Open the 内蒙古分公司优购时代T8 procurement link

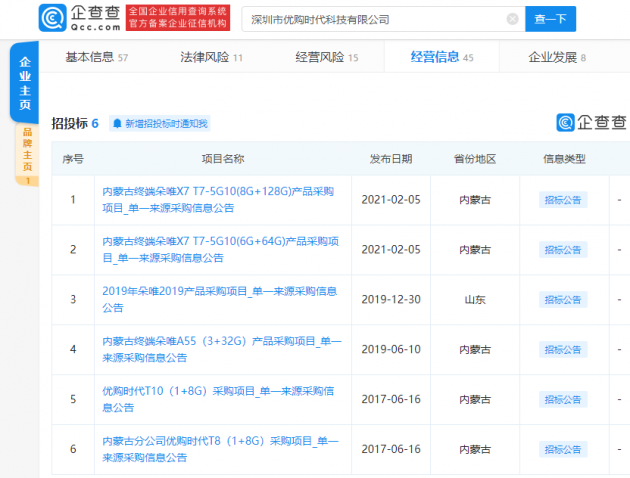(221, 449)
